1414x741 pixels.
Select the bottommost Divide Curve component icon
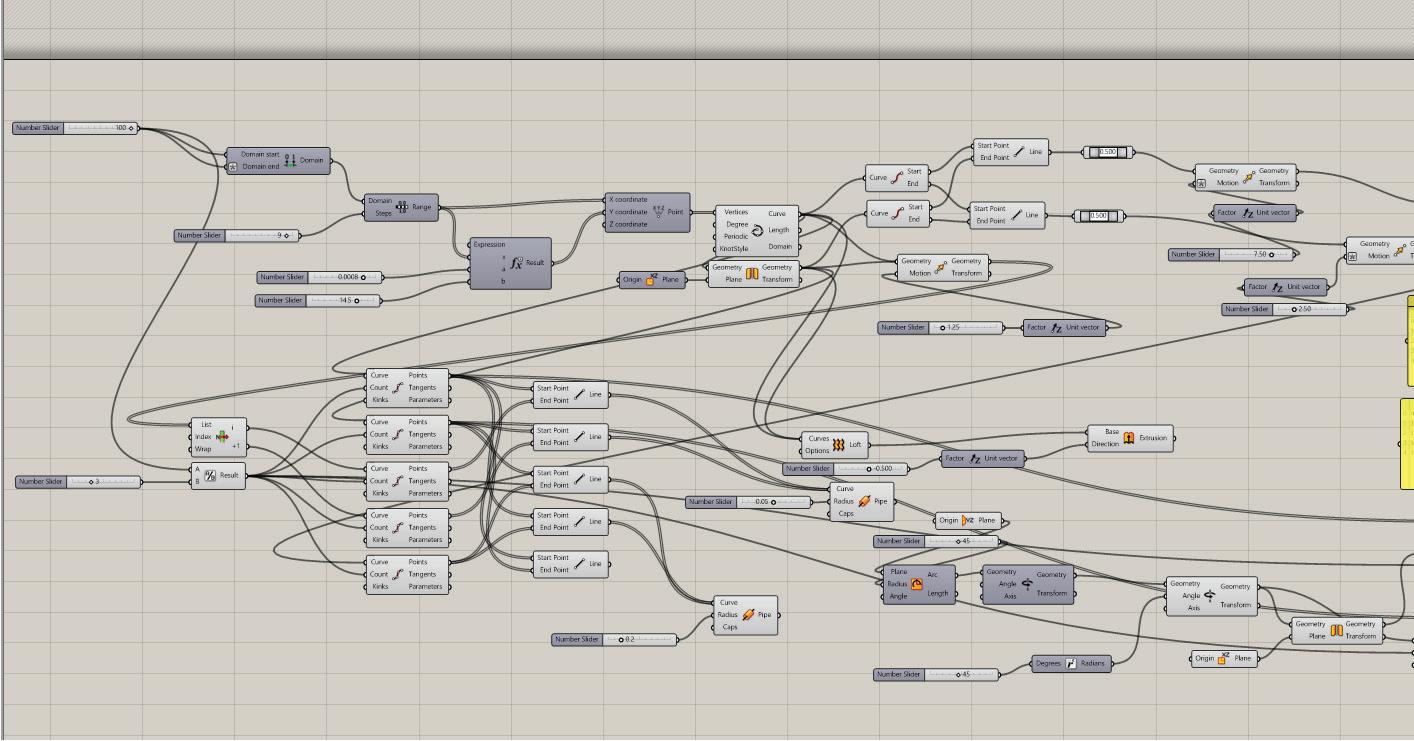[x=399, y=574]
